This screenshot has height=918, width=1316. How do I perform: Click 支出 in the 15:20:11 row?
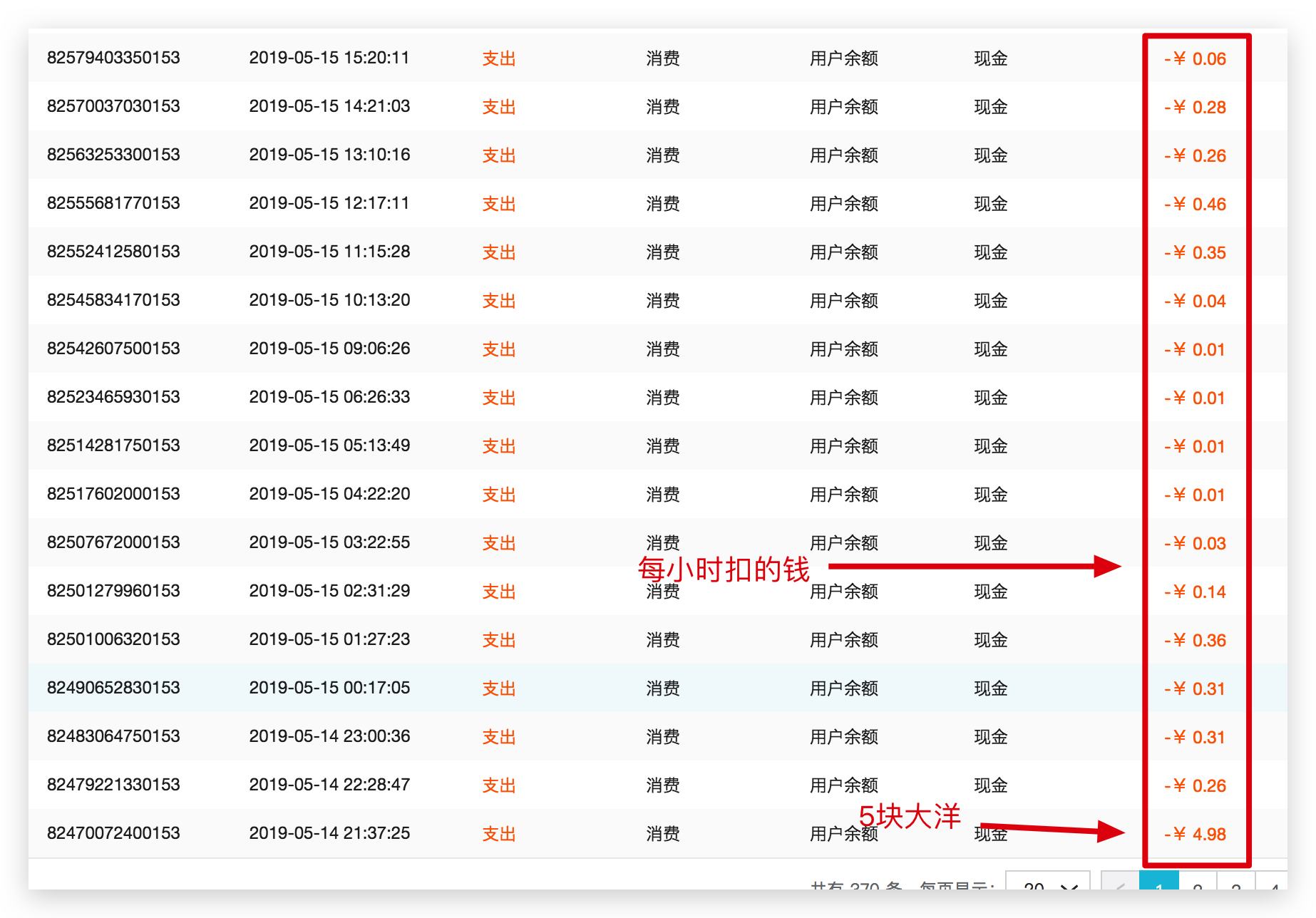coord(499,58)
